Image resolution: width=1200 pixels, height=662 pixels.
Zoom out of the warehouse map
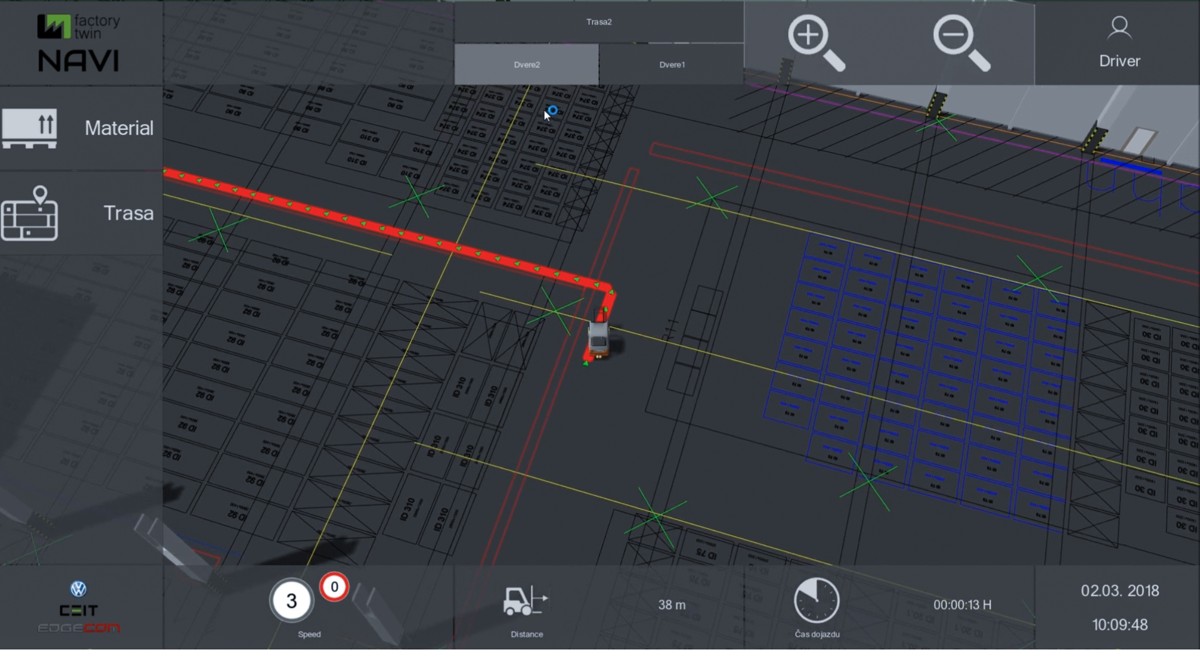pos(961,43)
